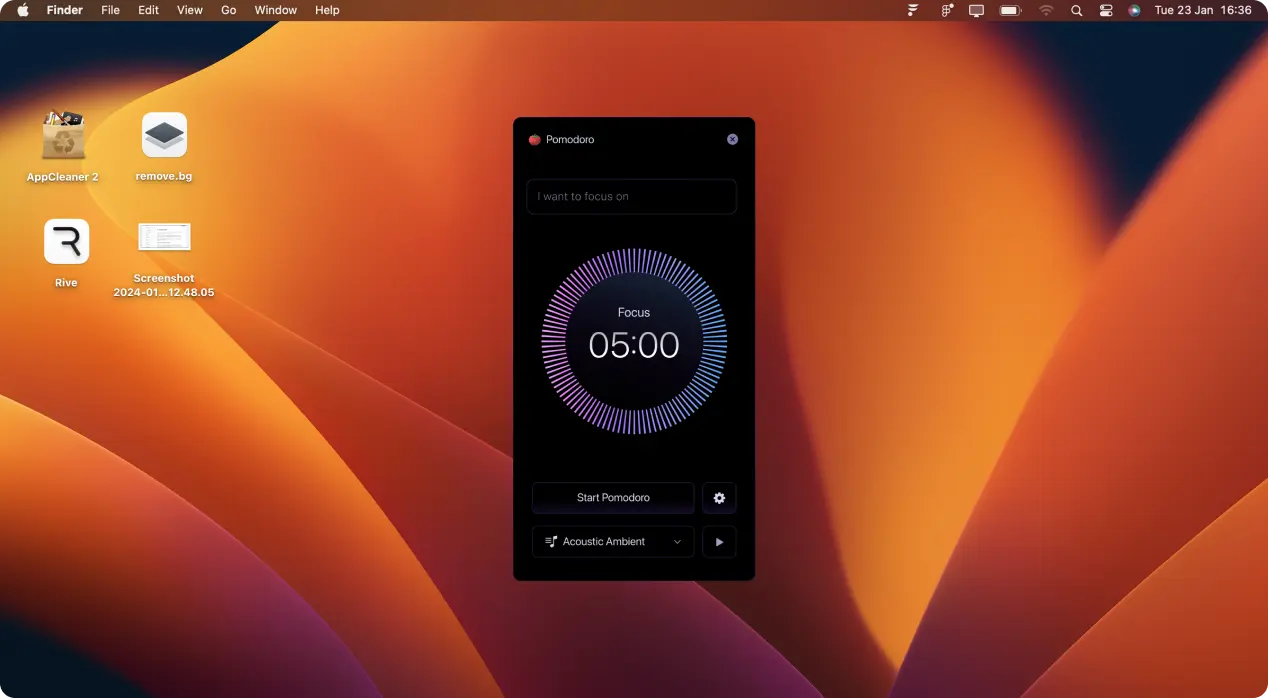1268x698 pixels.
Task: Focus the "I want to focus on" field
Action: [x=632, y=197]
